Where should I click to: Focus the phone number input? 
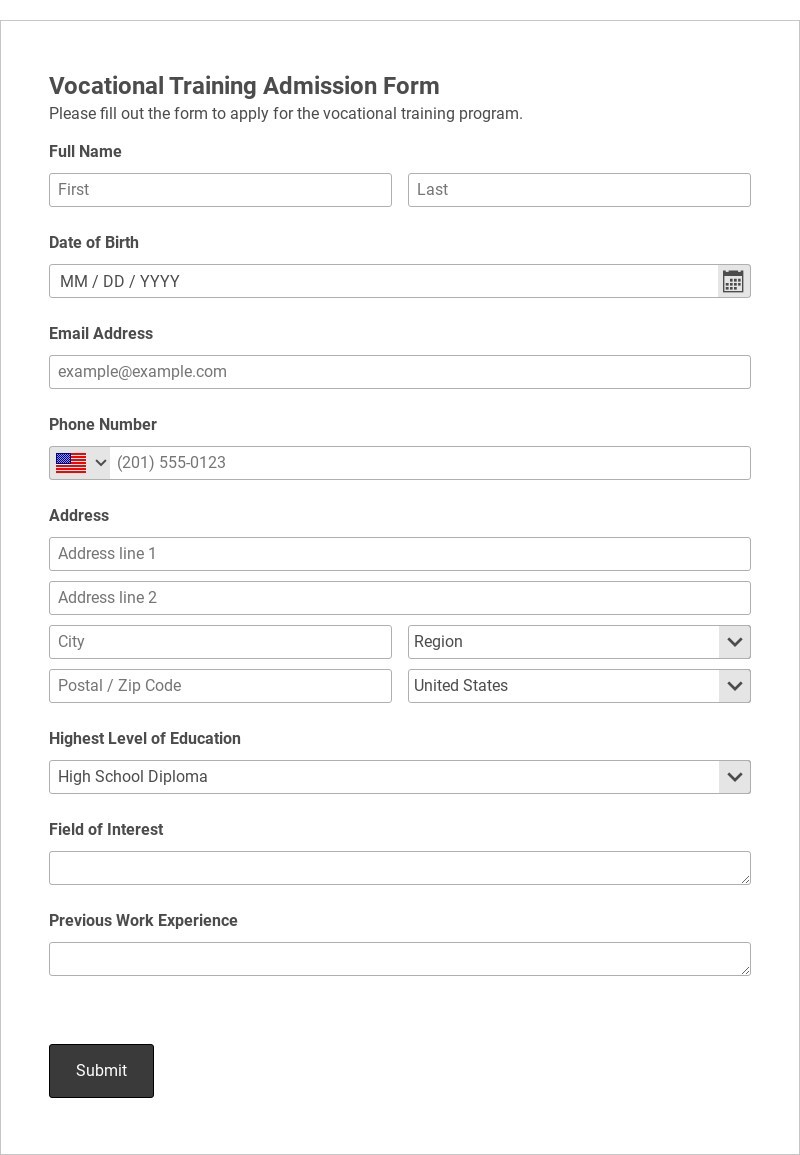pyautogui.click(x=430, y=463)
